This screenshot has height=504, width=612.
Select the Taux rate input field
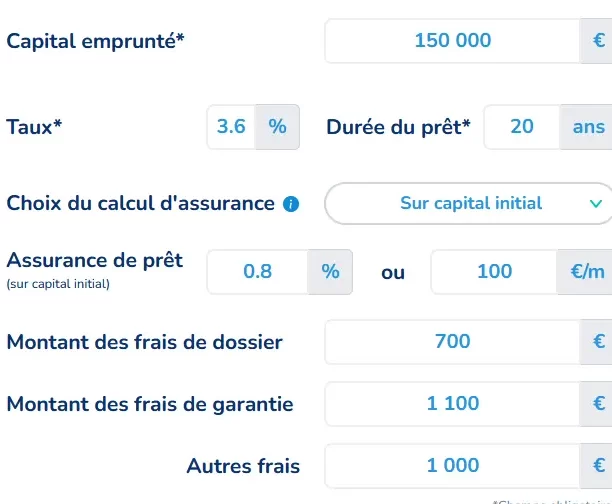(231, 127)
